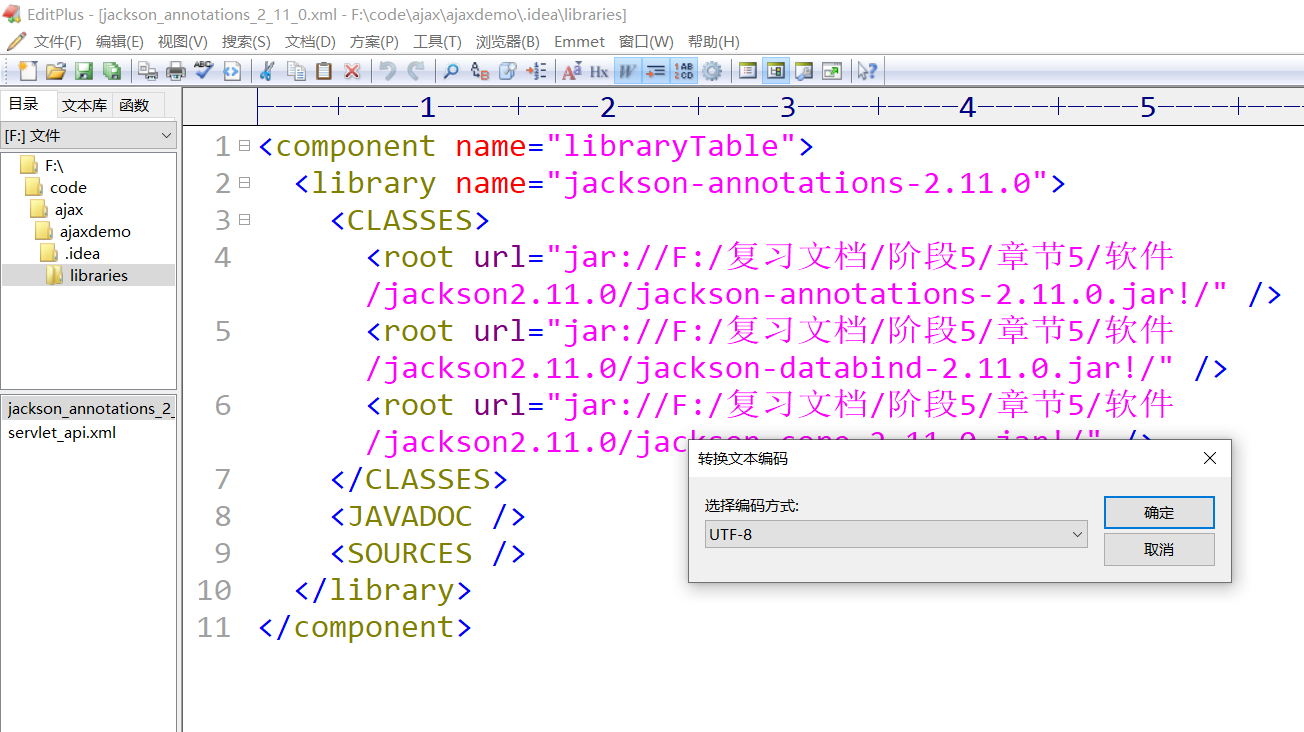Save the current file via toolbar
1304x732 pixels.
click(x=84, y=71)
